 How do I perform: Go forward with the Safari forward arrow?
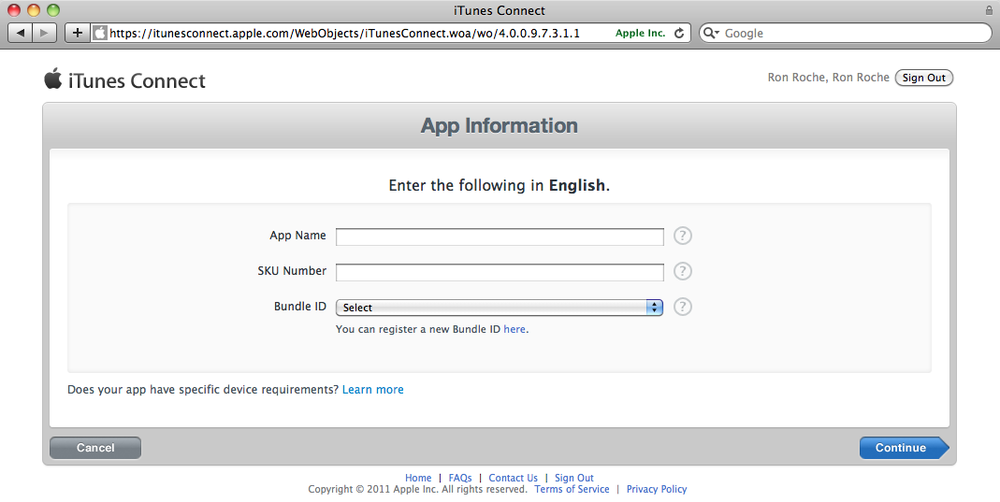44,33
